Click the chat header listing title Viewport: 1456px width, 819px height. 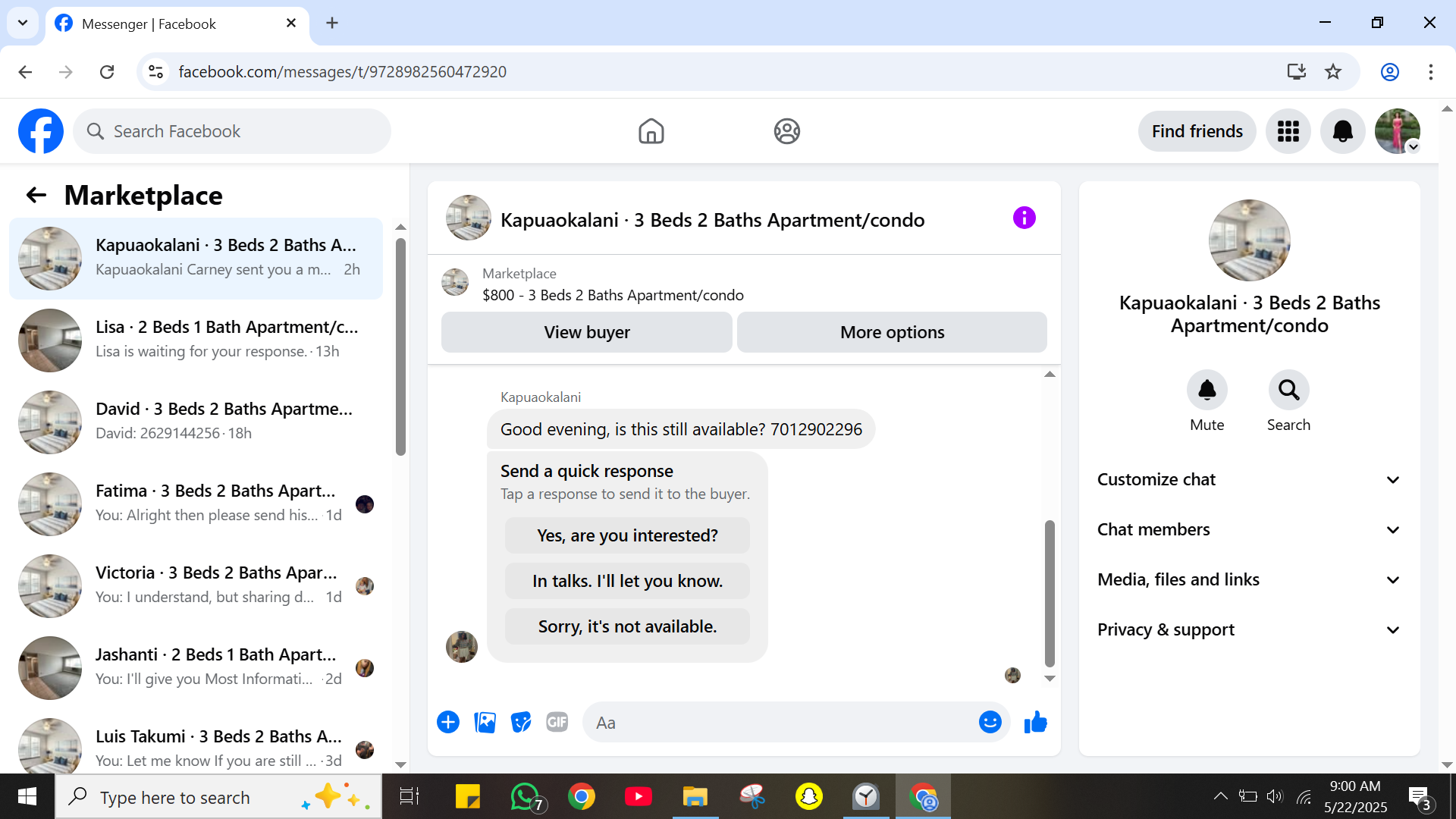[712, 220]
